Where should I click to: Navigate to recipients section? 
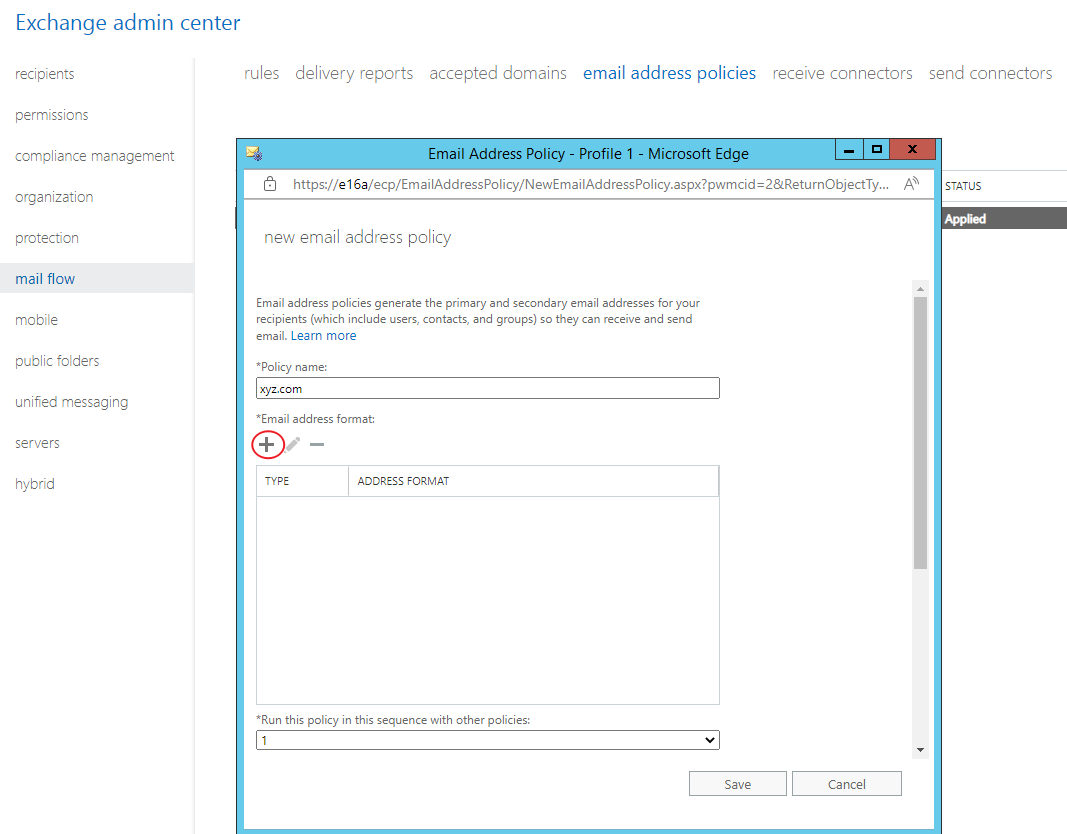[x=44, y=73]
